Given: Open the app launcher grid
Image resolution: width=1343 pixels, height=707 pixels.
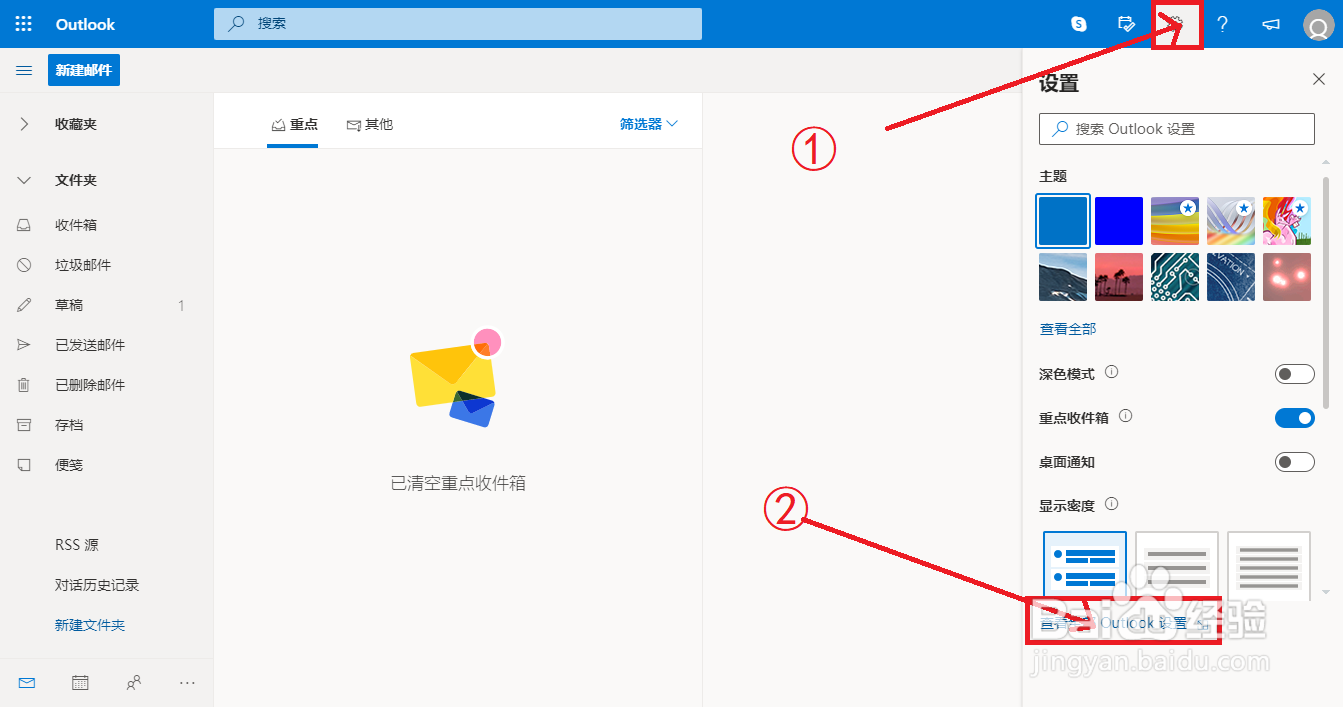Looking at the screenshot, I should [x=24, y=24].
